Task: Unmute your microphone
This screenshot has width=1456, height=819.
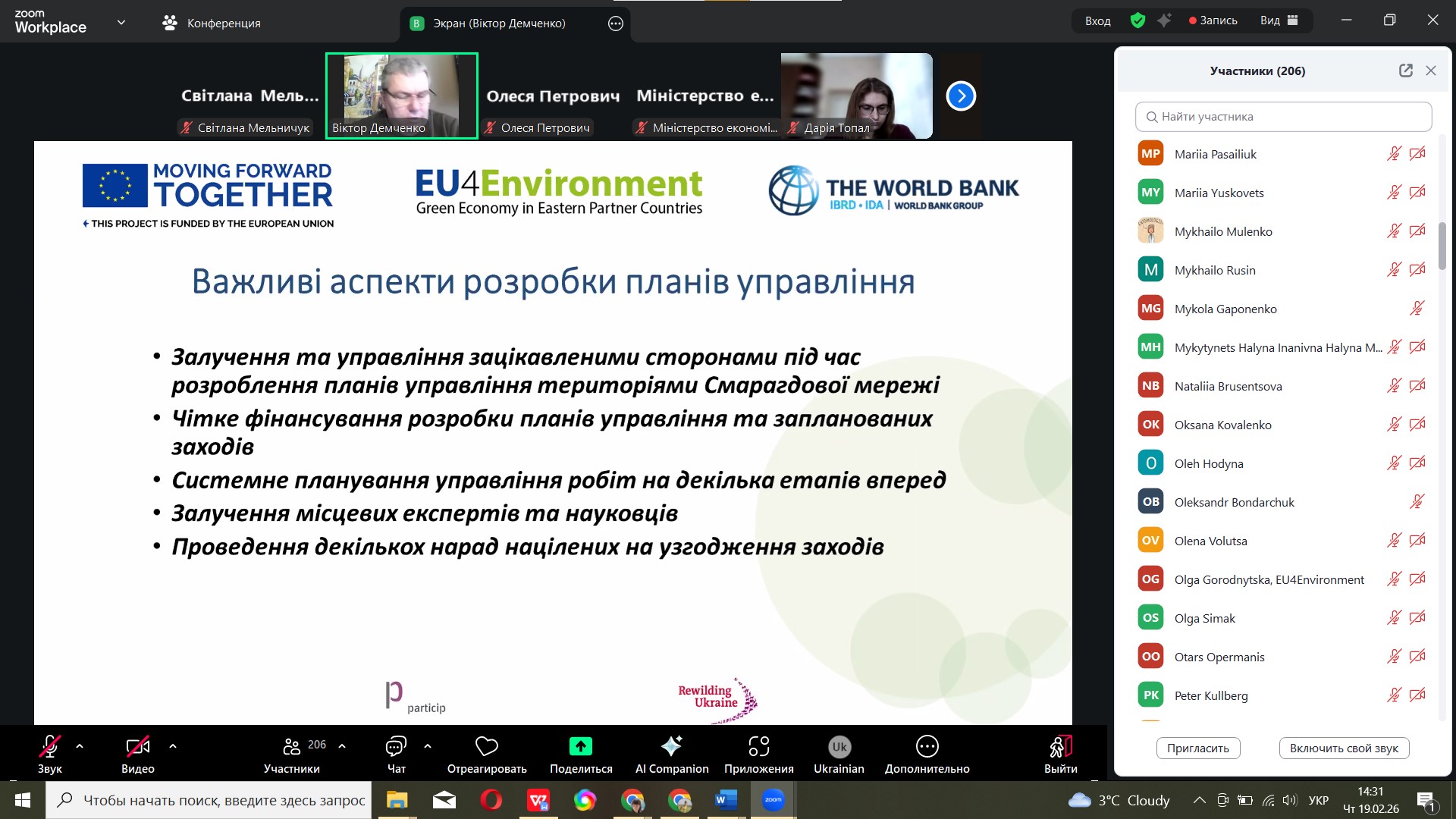Action: tap(50, 747)
